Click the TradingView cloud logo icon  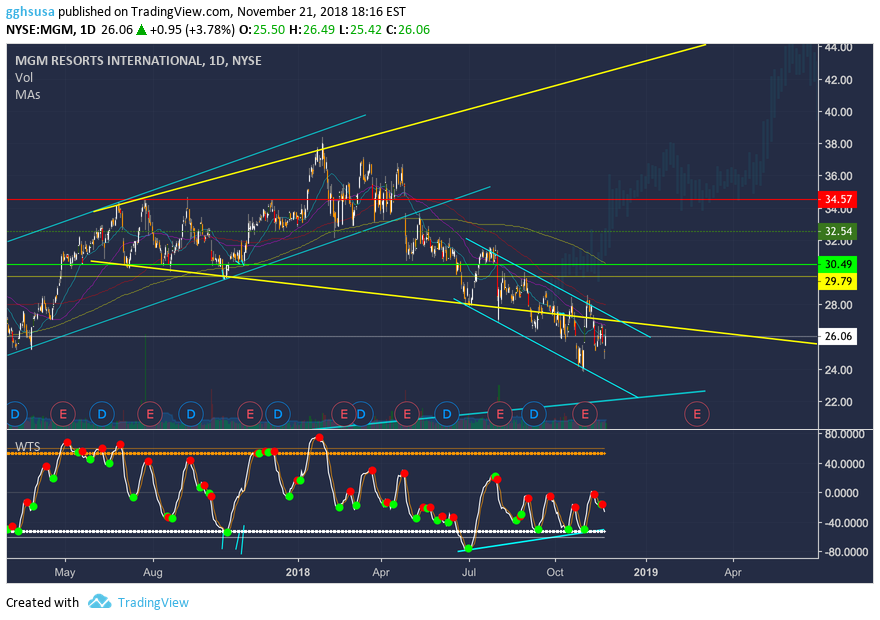tap(99, 602)
